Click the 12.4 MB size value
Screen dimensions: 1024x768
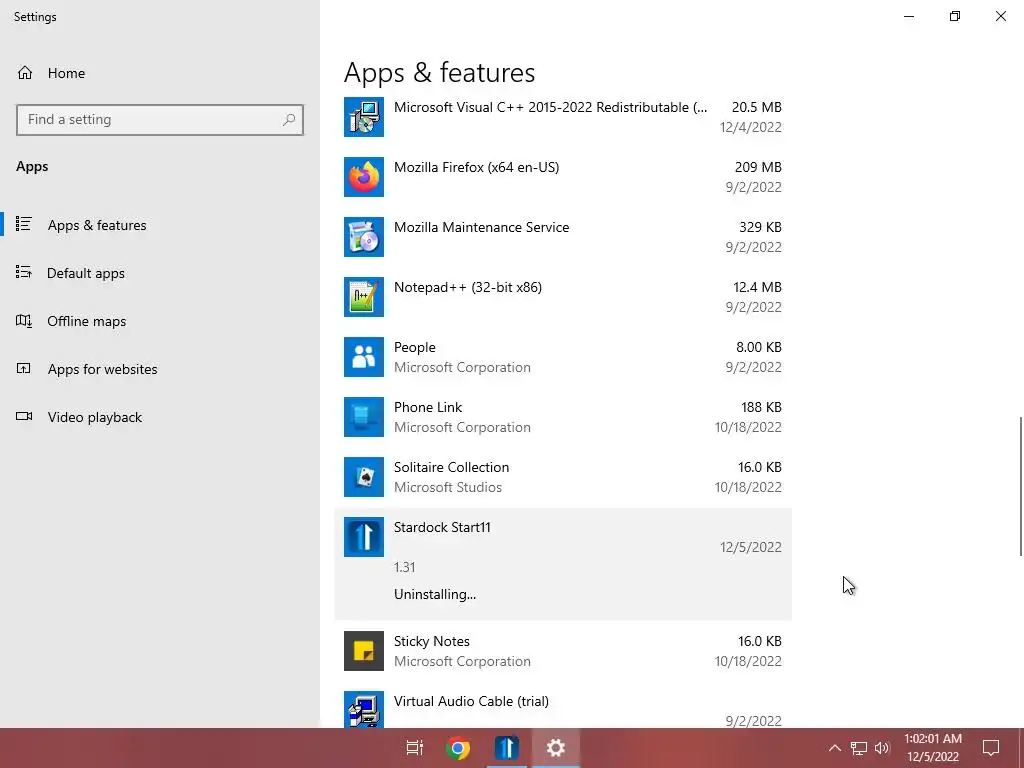tap(758, 287)
